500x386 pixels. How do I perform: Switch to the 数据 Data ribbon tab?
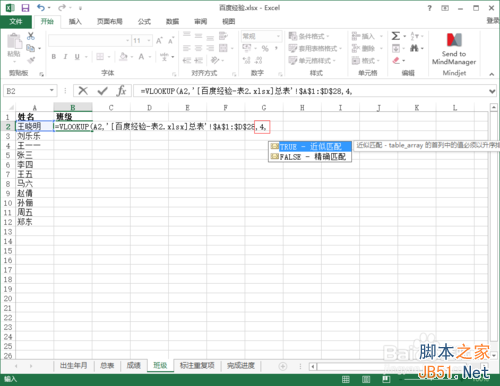pos(172,22)
